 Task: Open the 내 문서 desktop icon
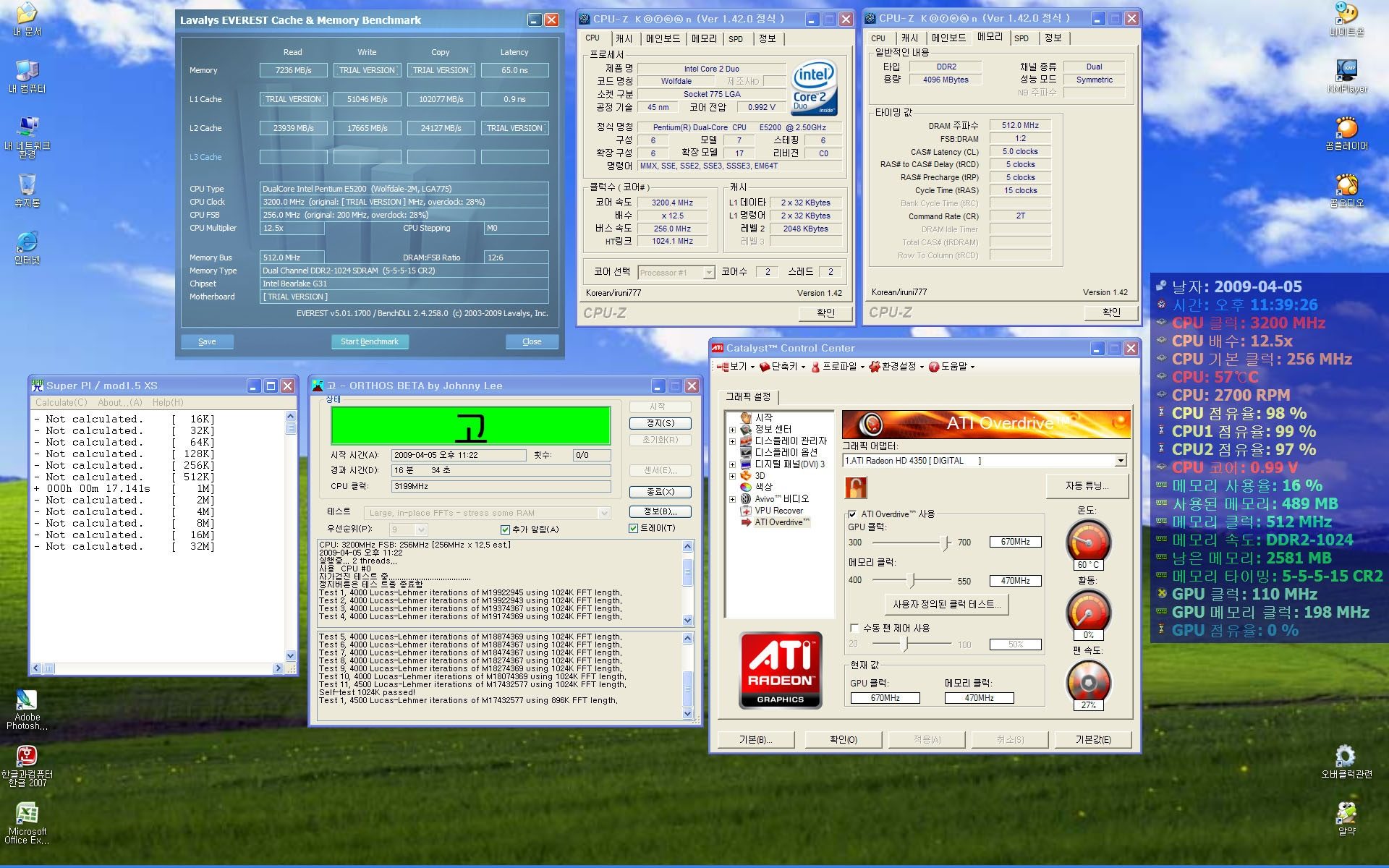tap(27, 20)
